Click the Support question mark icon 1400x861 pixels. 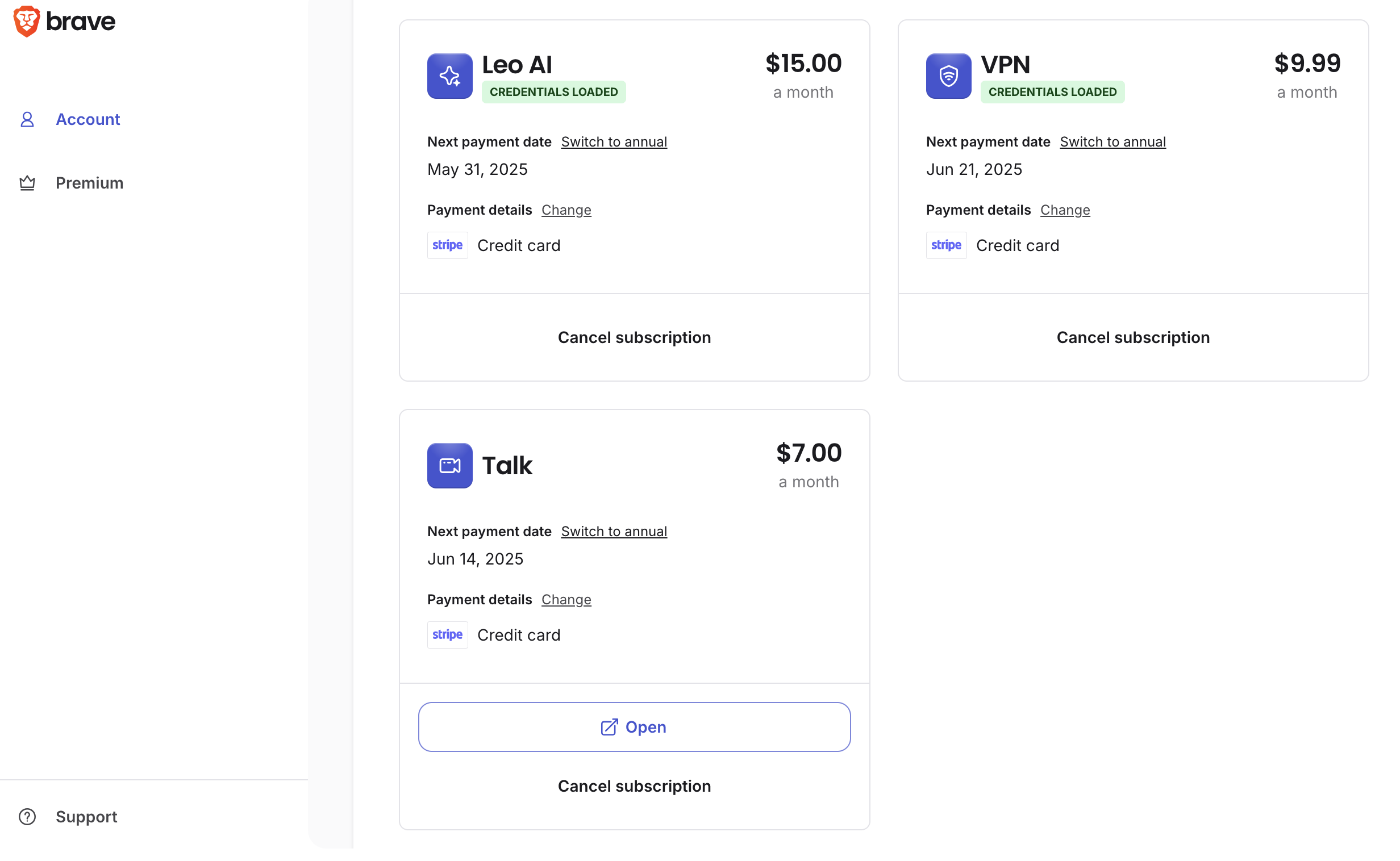[27, 817]
